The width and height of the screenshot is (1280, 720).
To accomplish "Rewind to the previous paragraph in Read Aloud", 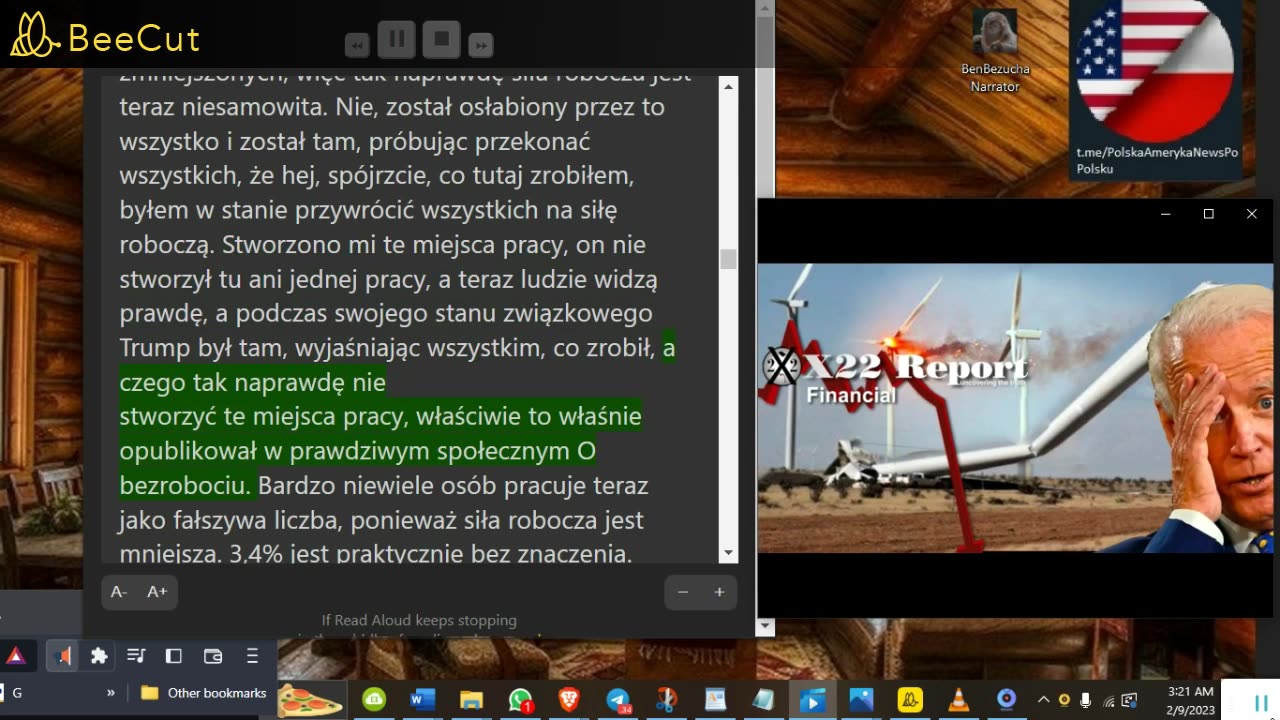I will tap(357, 45).
